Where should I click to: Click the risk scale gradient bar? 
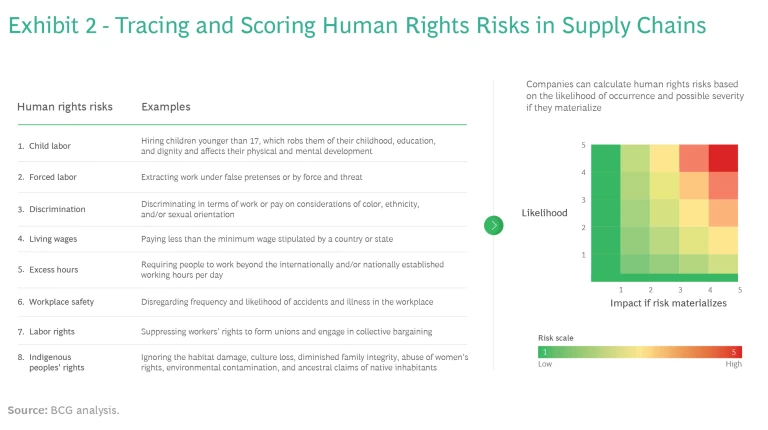(x=640, y=352)
